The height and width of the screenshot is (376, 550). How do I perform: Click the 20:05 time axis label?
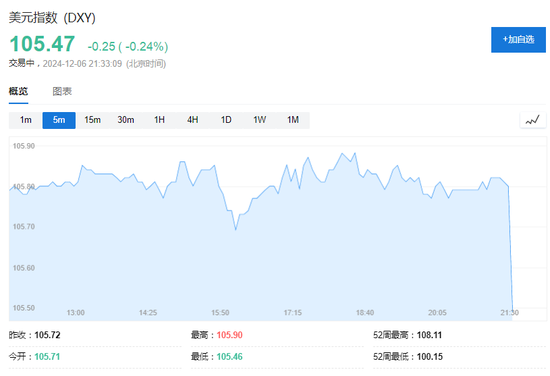437,313
